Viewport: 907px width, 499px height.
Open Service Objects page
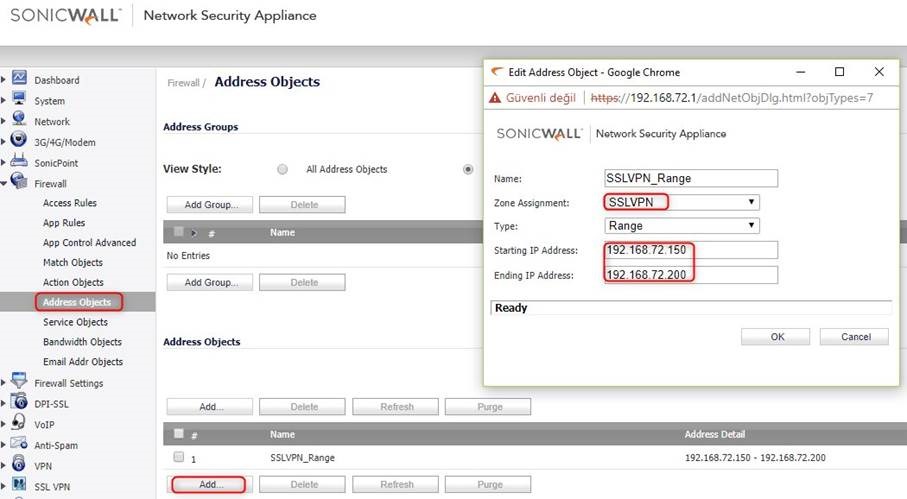pyautogui.click(x=75, y=322)
